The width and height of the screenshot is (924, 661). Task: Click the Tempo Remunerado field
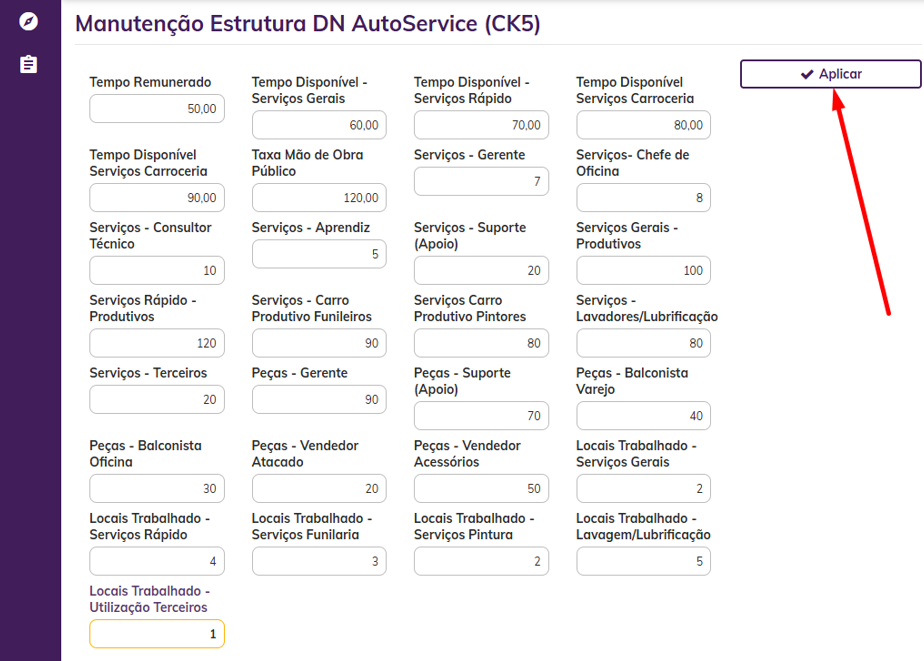(157, 109)
